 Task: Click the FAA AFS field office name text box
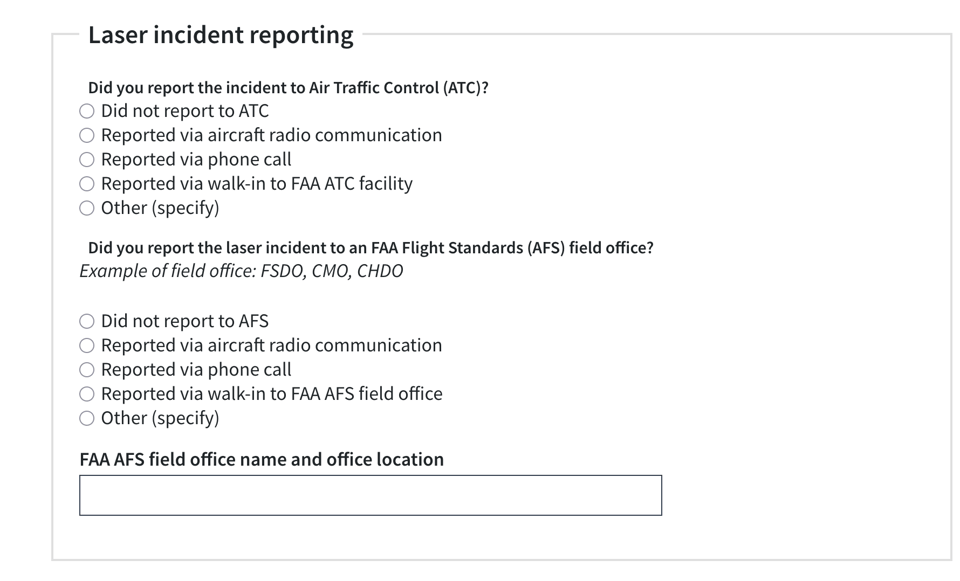370,495
